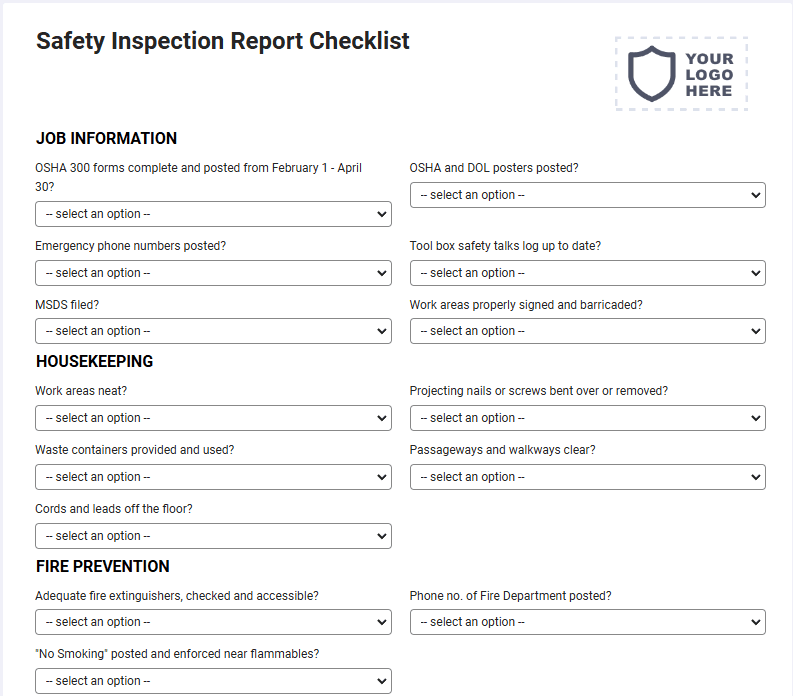Open the OSHA and DOL posters dropdown
This screenshot has height=696, width=793.
pyautogui.click(x=588, y=195)
